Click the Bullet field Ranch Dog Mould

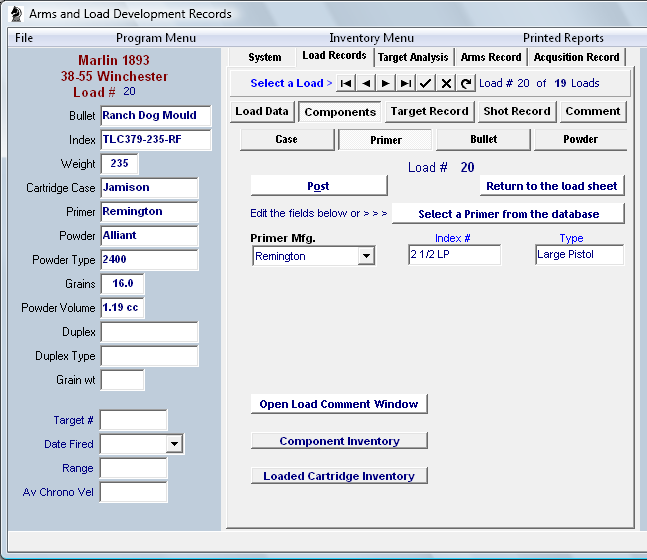[156, 116]
